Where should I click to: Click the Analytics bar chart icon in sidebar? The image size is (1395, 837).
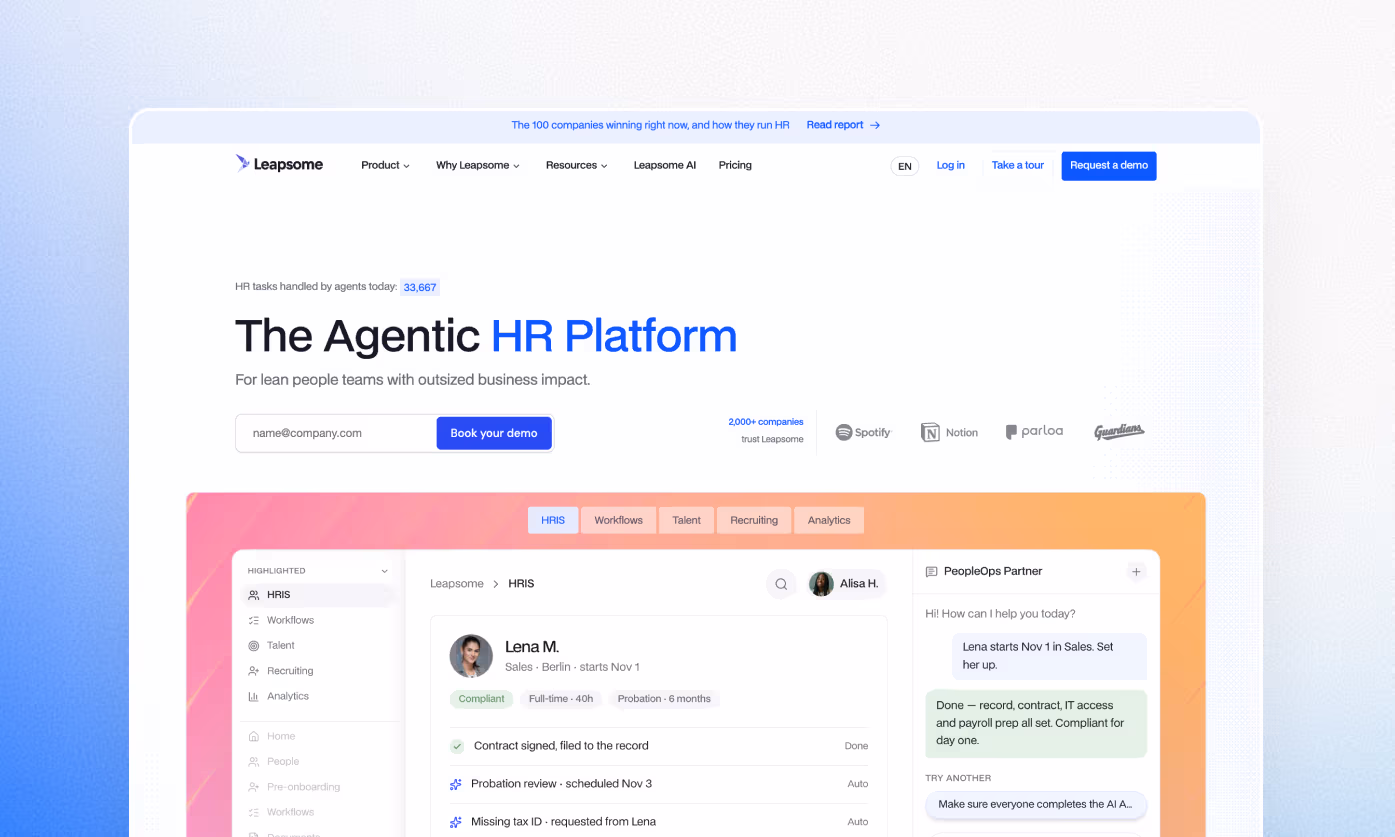pyautogui.click(x=254, y=696)
